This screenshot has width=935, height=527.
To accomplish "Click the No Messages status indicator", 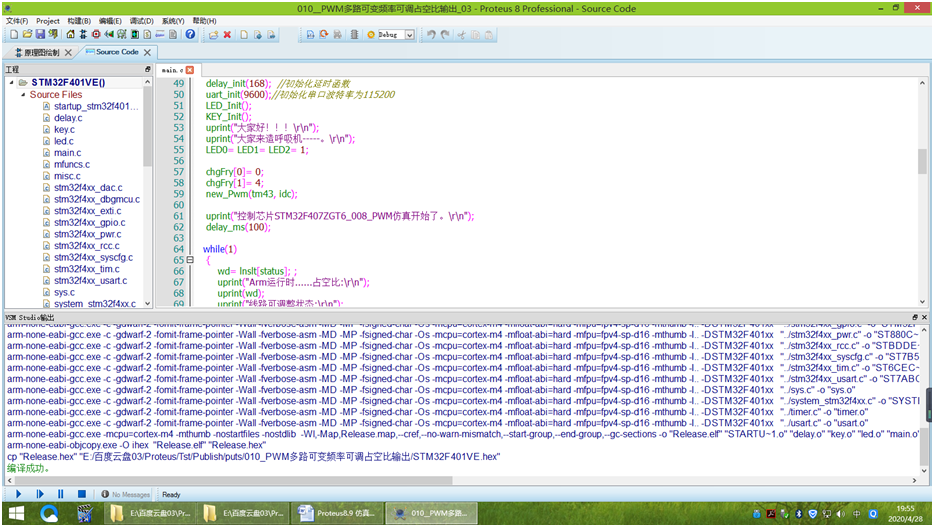I will coord(125,495).
